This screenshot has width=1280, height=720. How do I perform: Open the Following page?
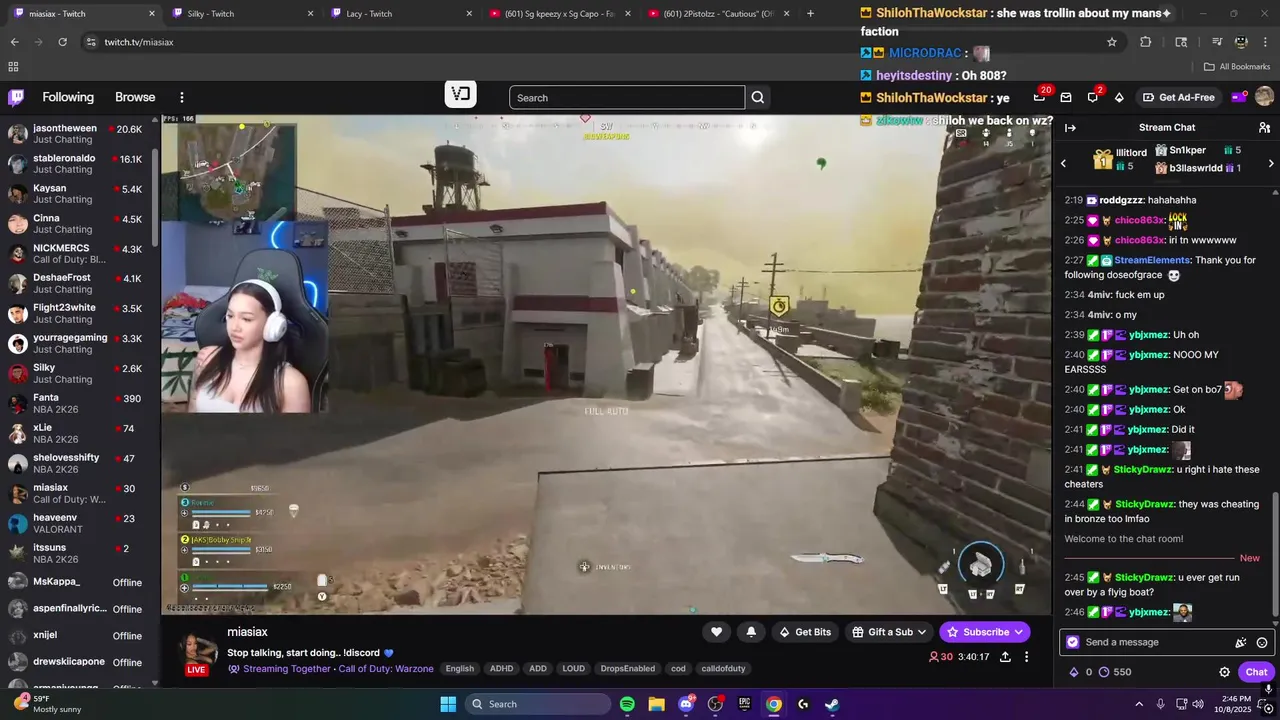tap(68, 97)
